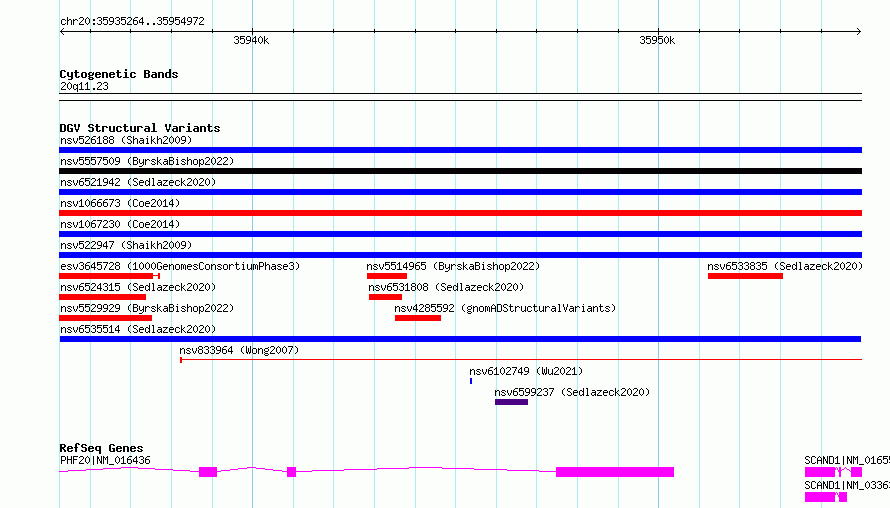Click the Cytogenetic Bands track title
Screen dimensions: 890x508
(119, 74)
